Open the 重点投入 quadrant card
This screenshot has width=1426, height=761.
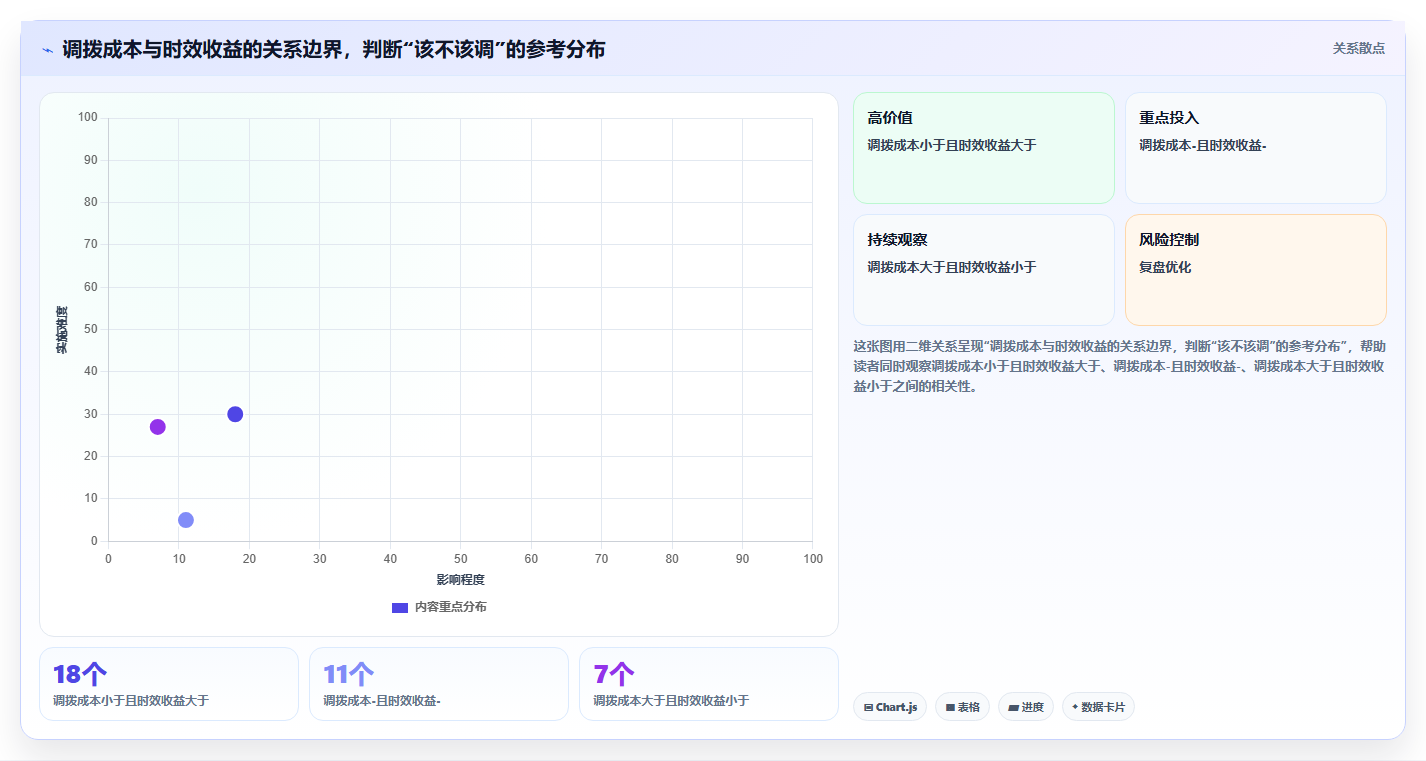pos(1255,148)
